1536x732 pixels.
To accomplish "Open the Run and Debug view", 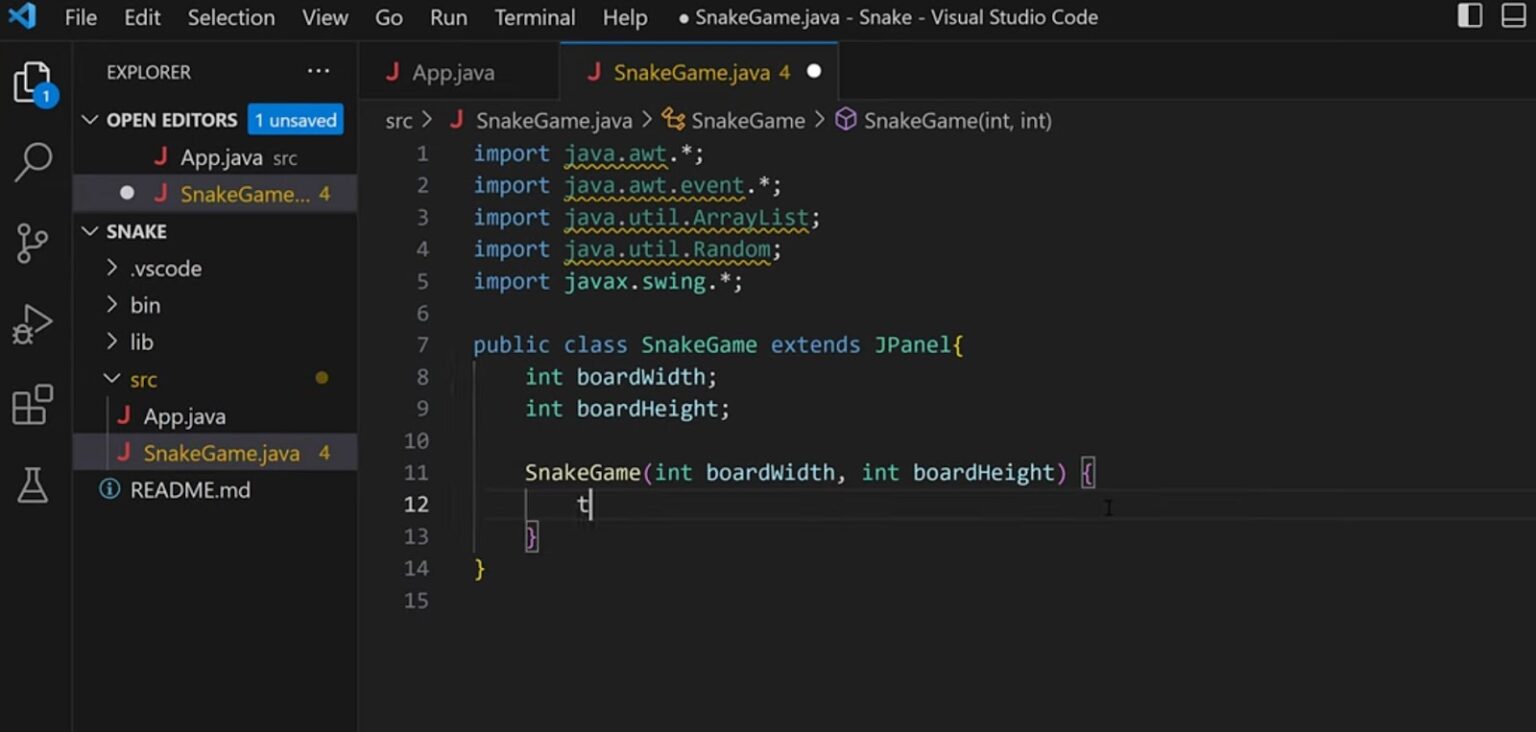I will pyautogui.click(x=33, y=325).
